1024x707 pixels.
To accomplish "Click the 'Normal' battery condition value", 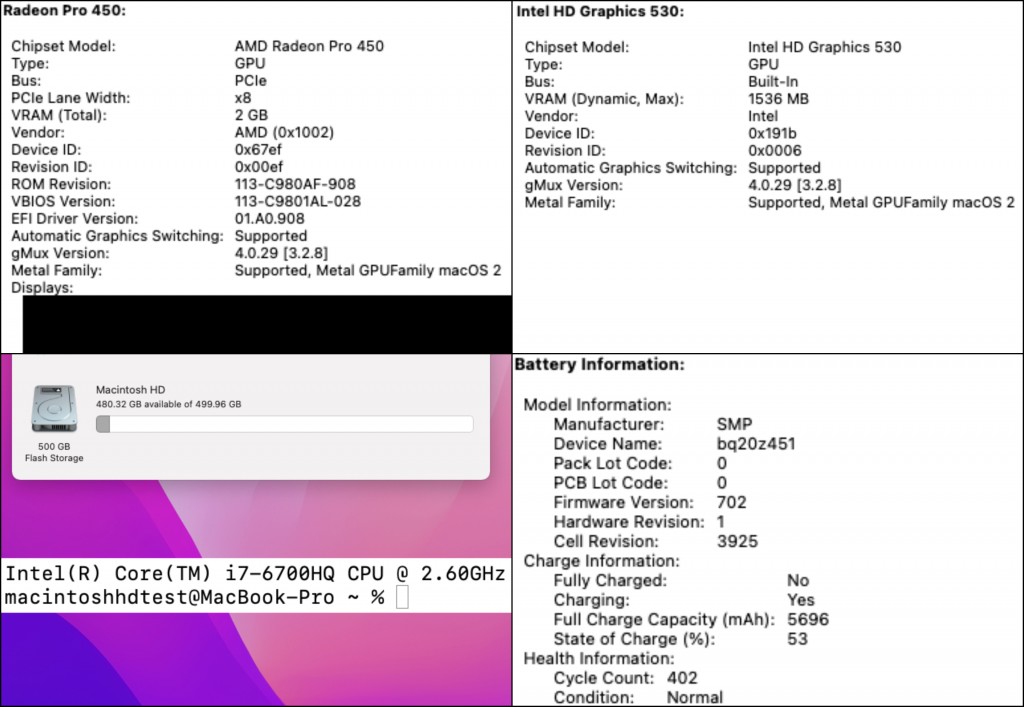I will tap(694, 697).
